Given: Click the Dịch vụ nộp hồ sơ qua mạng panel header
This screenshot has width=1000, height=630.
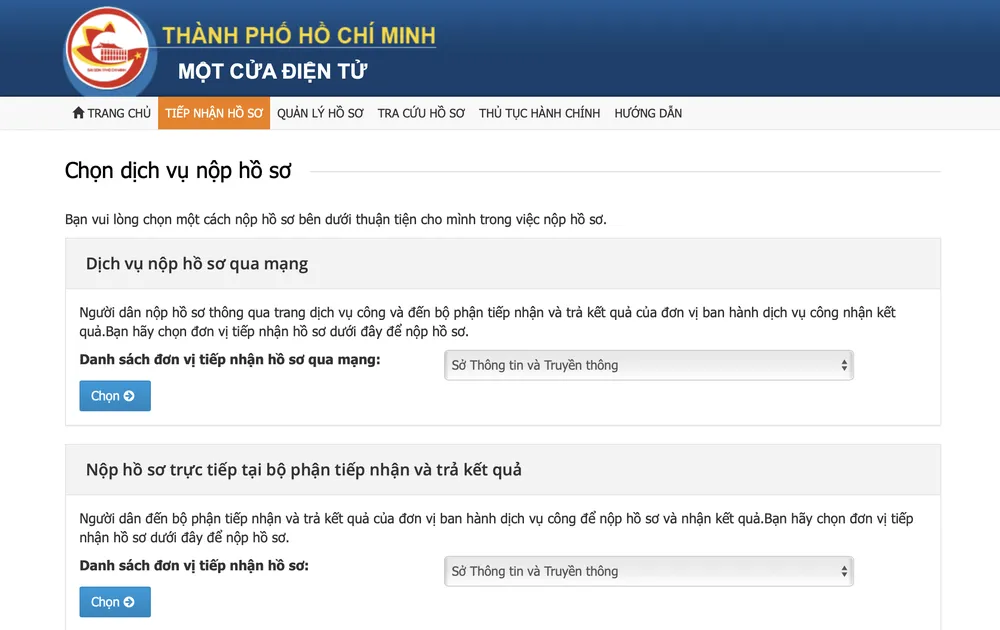Looking at the screenshot, I should click(199, 263).
